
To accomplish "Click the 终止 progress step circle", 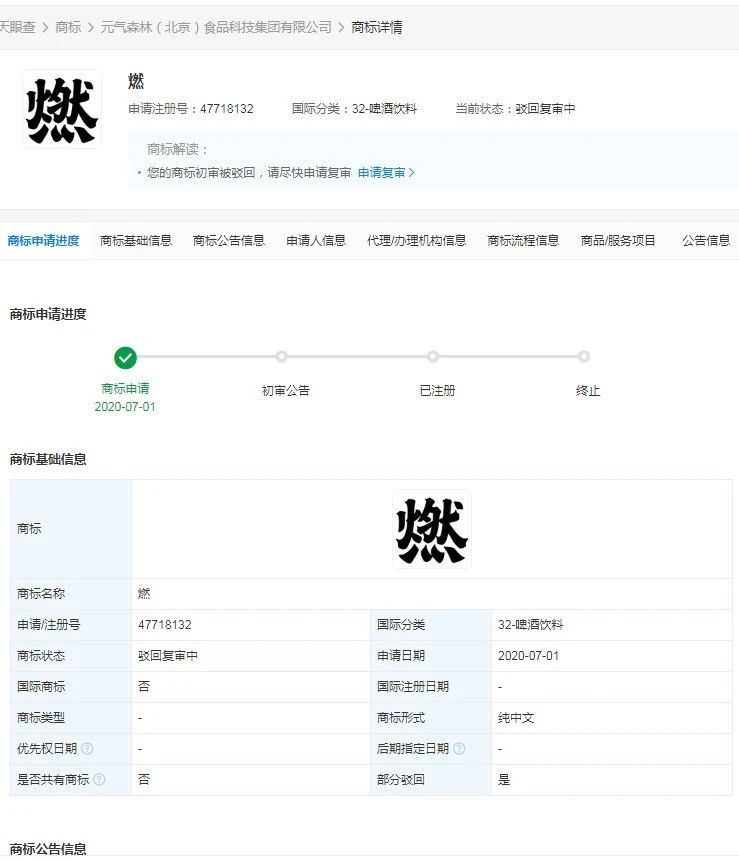I will (584, 357).
